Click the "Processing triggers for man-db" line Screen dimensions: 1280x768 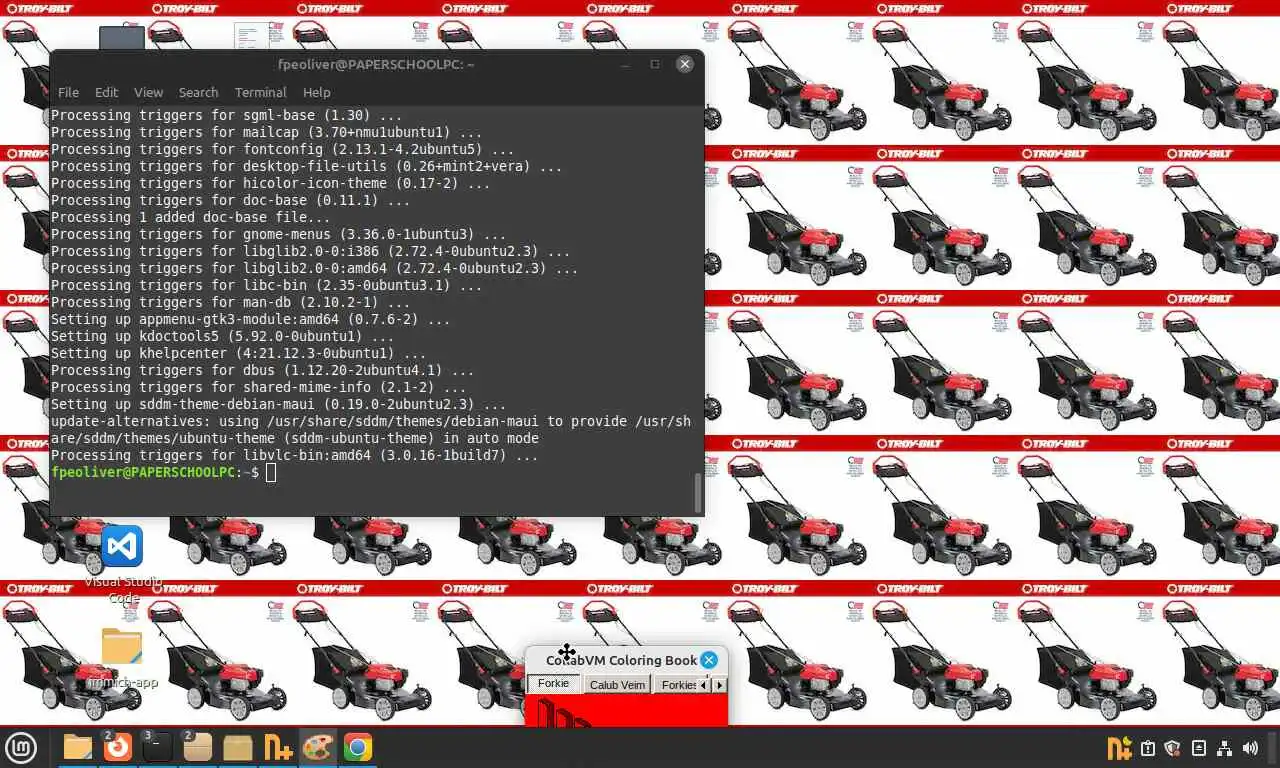click(x=231, y=302)
